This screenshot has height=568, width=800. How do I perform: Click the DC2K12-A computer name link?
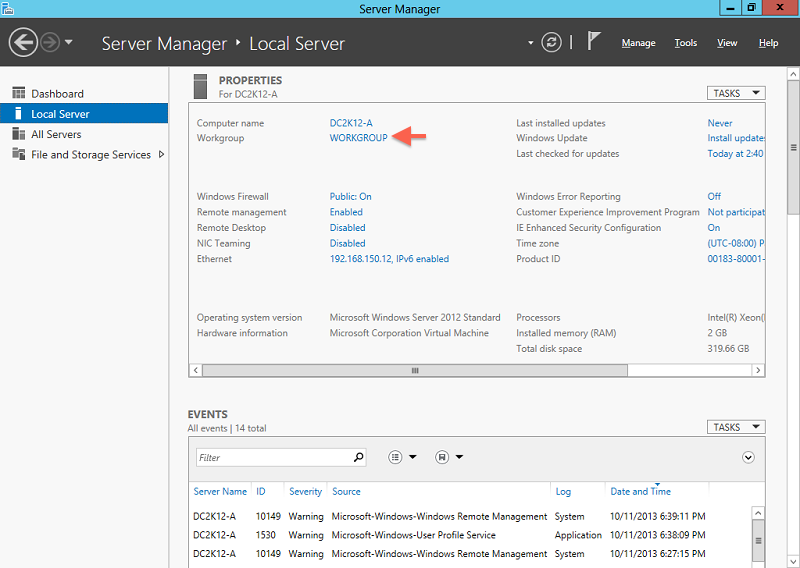351,123
